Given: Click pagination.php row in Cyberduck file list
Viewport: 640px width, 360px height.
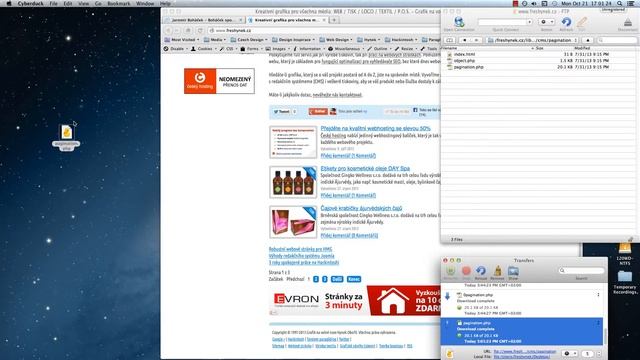Looking at the screenshot, I should pos(538,67).
